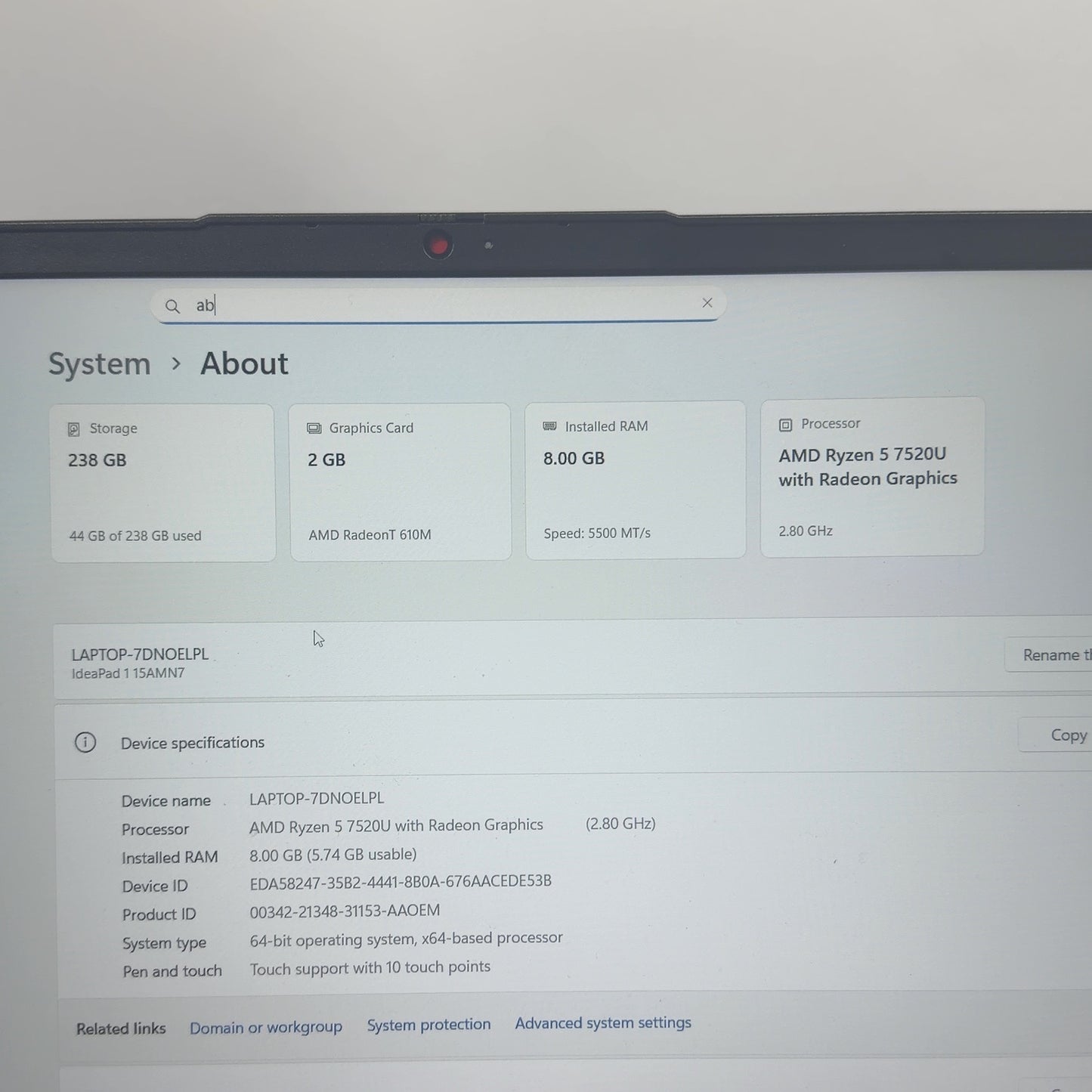This screenshot has width=1092, height=1092.
Task: Go back to System breadcrumb
Action: pos(100,364)
